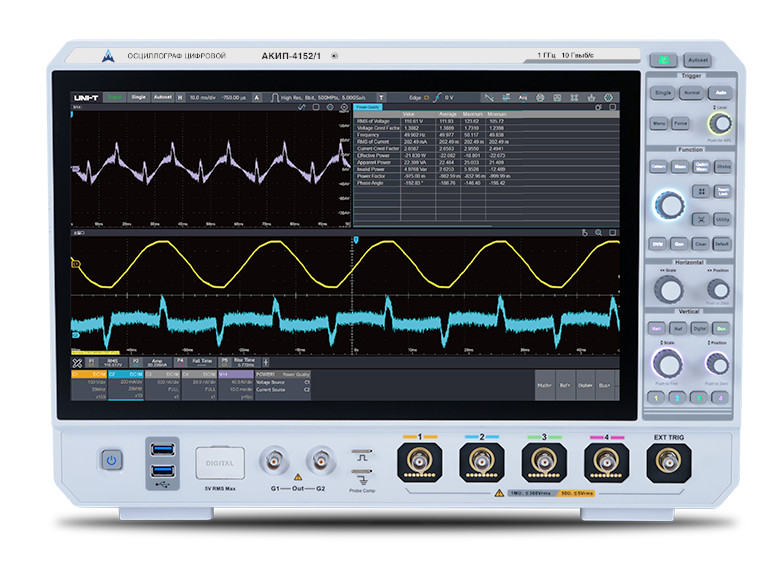Viewport: 782px width, 569px height.
Task: Expand the Ref+ menu on screen
Action: click(565, 384)
